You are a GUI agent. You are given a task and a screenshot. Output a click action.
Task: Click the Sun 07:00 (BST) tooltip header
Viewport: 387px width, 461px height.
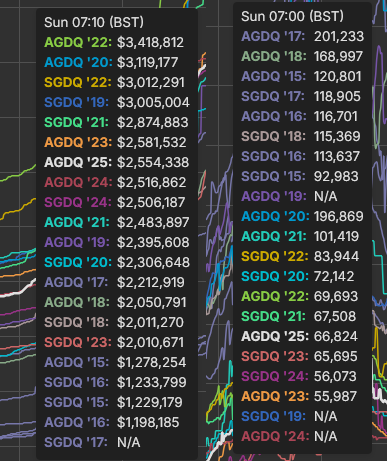[292, 16]
